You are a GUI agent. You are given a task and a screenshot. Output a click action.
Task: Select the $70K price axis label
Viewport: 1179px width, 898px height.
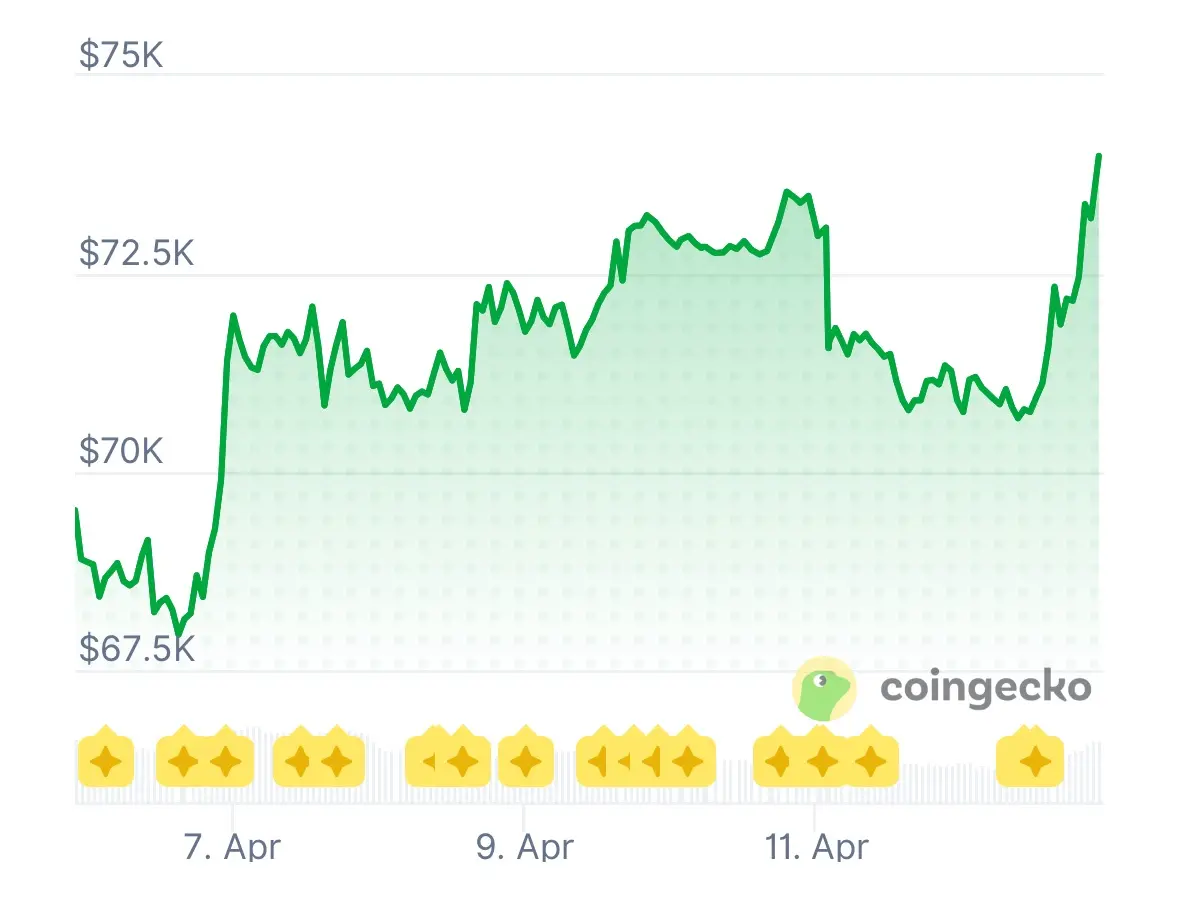[121, 452]
